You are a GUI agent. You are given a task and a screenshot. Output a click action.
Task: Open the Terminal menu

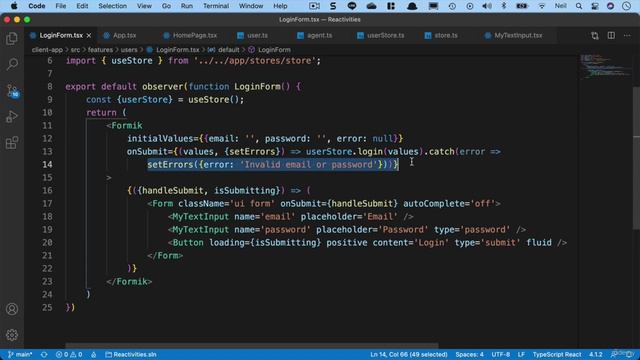click(216, 6)
